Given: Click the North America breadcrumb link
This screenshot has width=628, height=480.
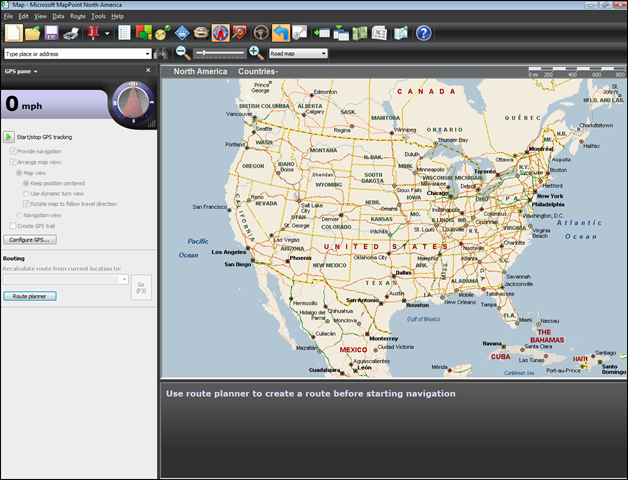Looking at the screenshot, I should [200, 71].
